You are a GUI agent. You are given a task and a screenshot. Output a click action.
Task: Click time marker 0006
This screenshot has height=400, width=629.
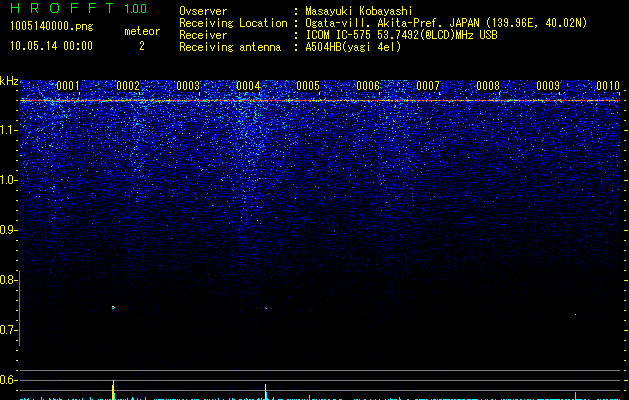click(x=368, y=86)
